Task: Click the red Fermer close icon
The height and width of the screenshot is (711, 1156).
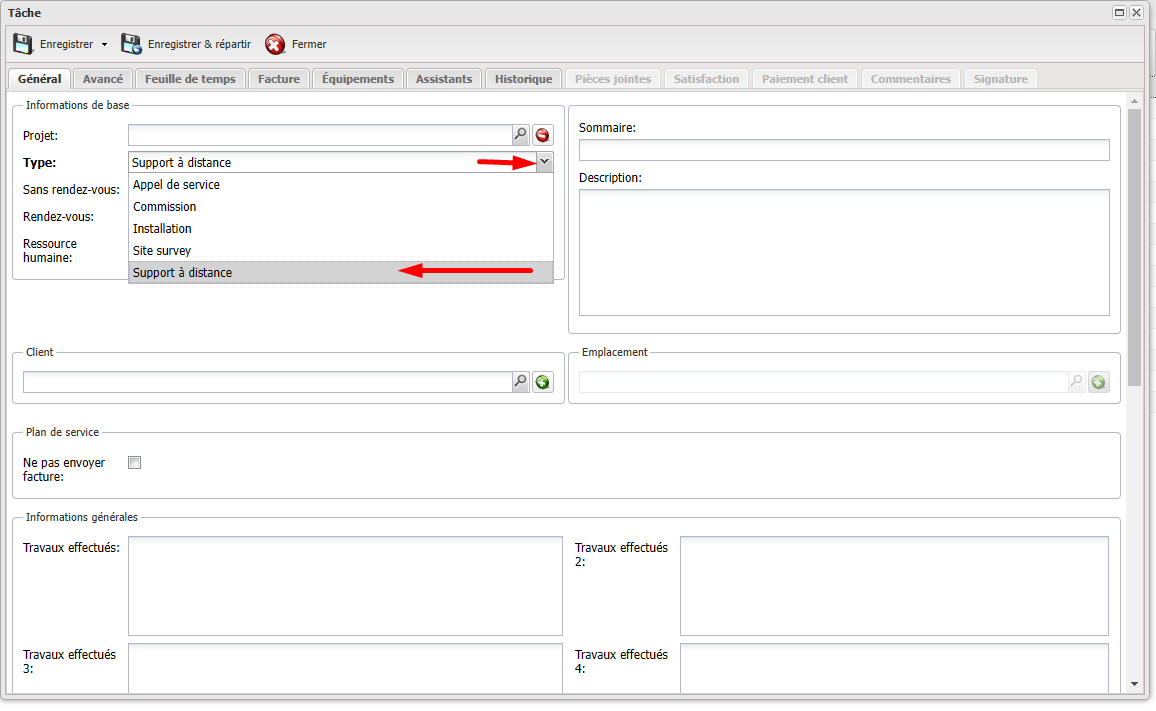Action: pyautogui.click(x=275, y=44)
